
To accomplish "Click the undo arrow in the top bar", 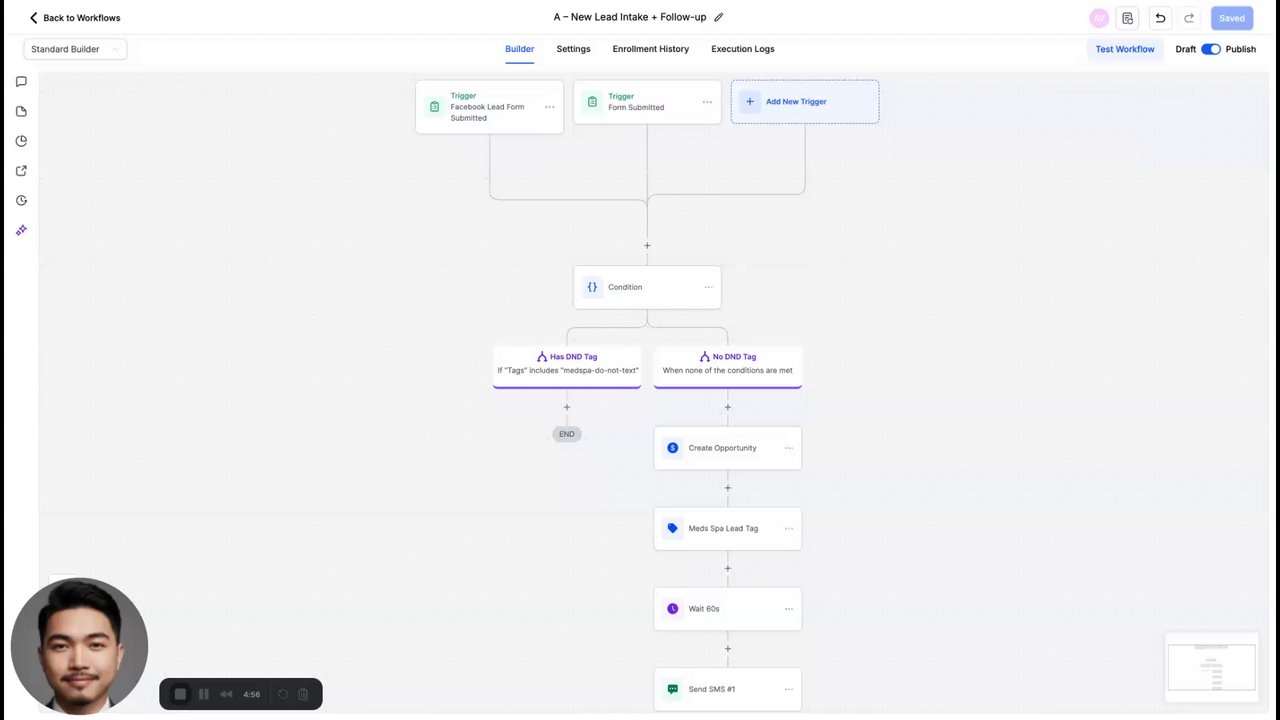I will click(1160, 18).
